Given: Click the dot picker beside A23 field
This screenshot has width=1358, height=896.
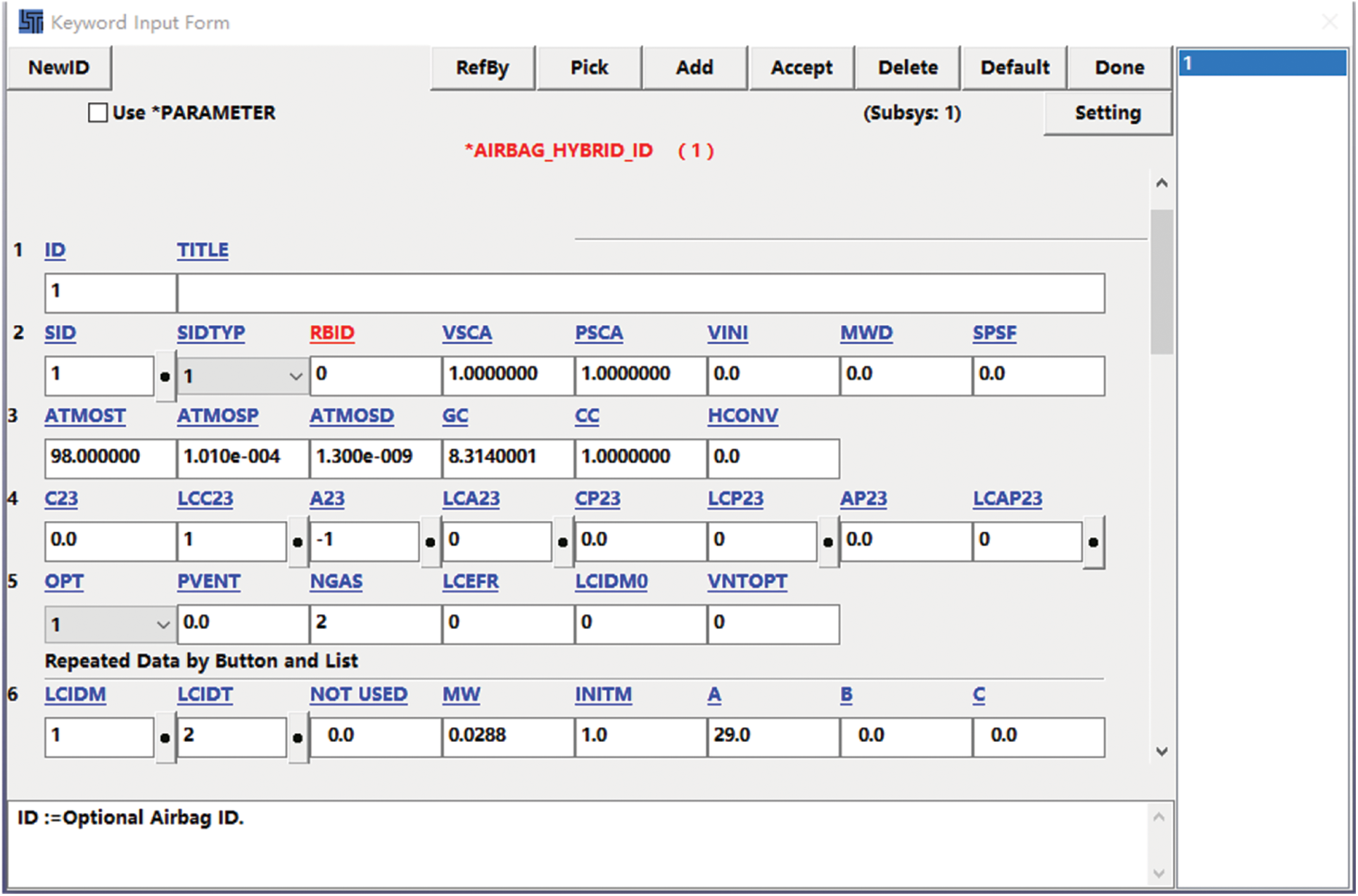Looking at the screenshot, I should 430,542.
